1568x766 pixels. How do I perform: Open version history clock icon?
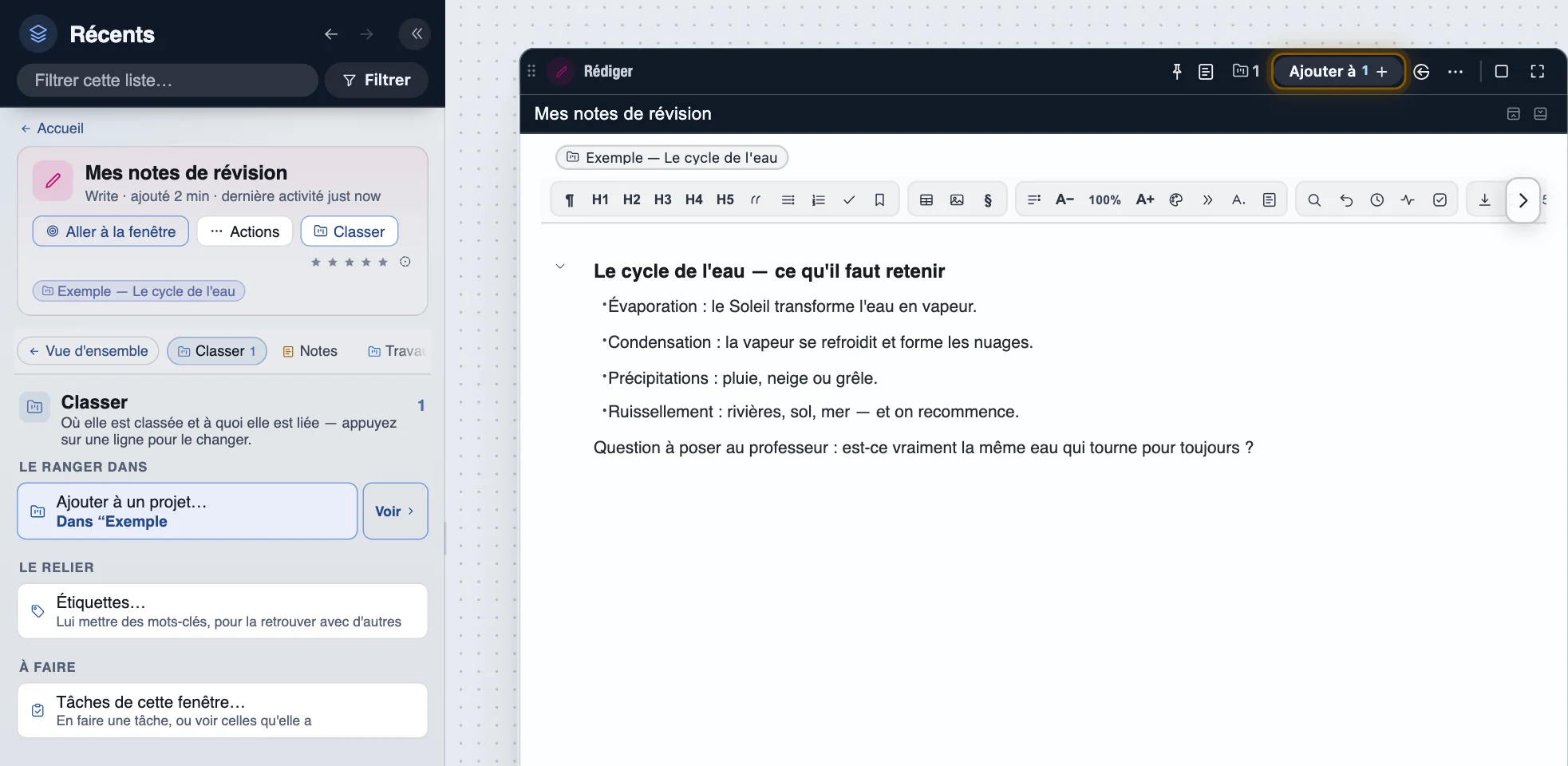point(1376,200)
